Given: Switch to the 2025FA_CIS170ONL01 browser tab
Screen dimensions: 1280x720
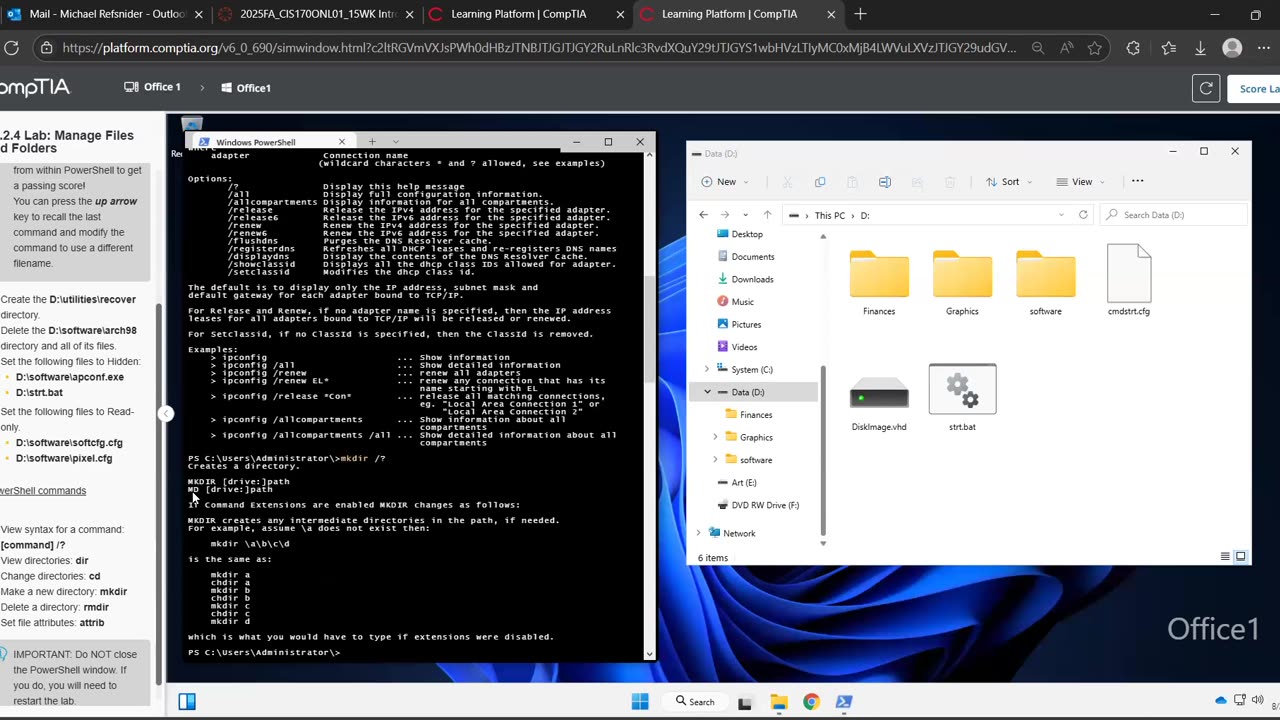Looking at the screenshot, I should click(316, 14).
